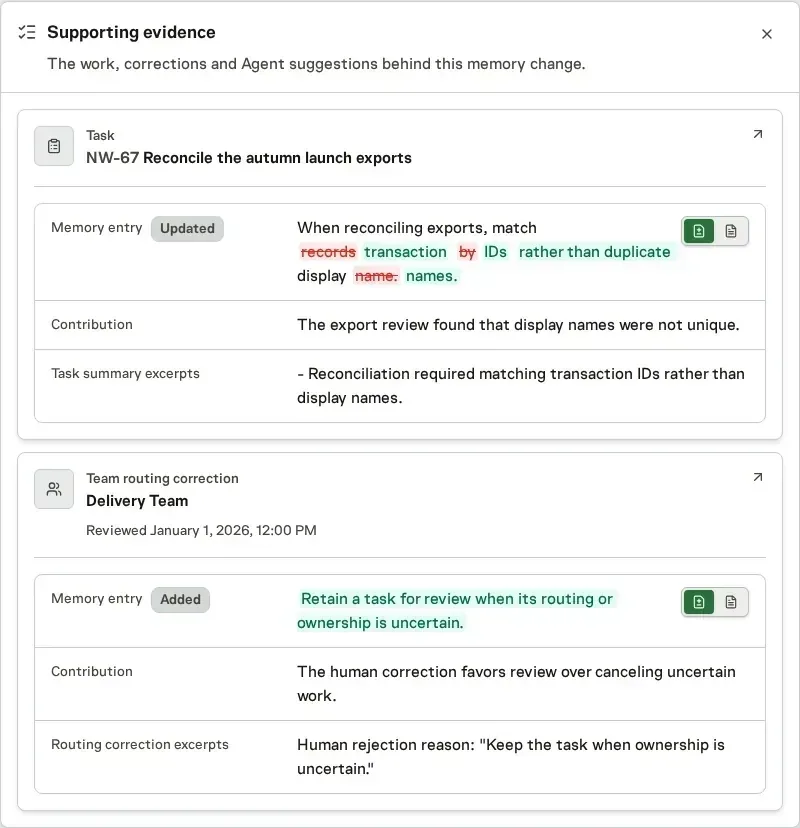Click the inserted word 'transaction'
Screen dimensions: 800x828
point(406,252)
